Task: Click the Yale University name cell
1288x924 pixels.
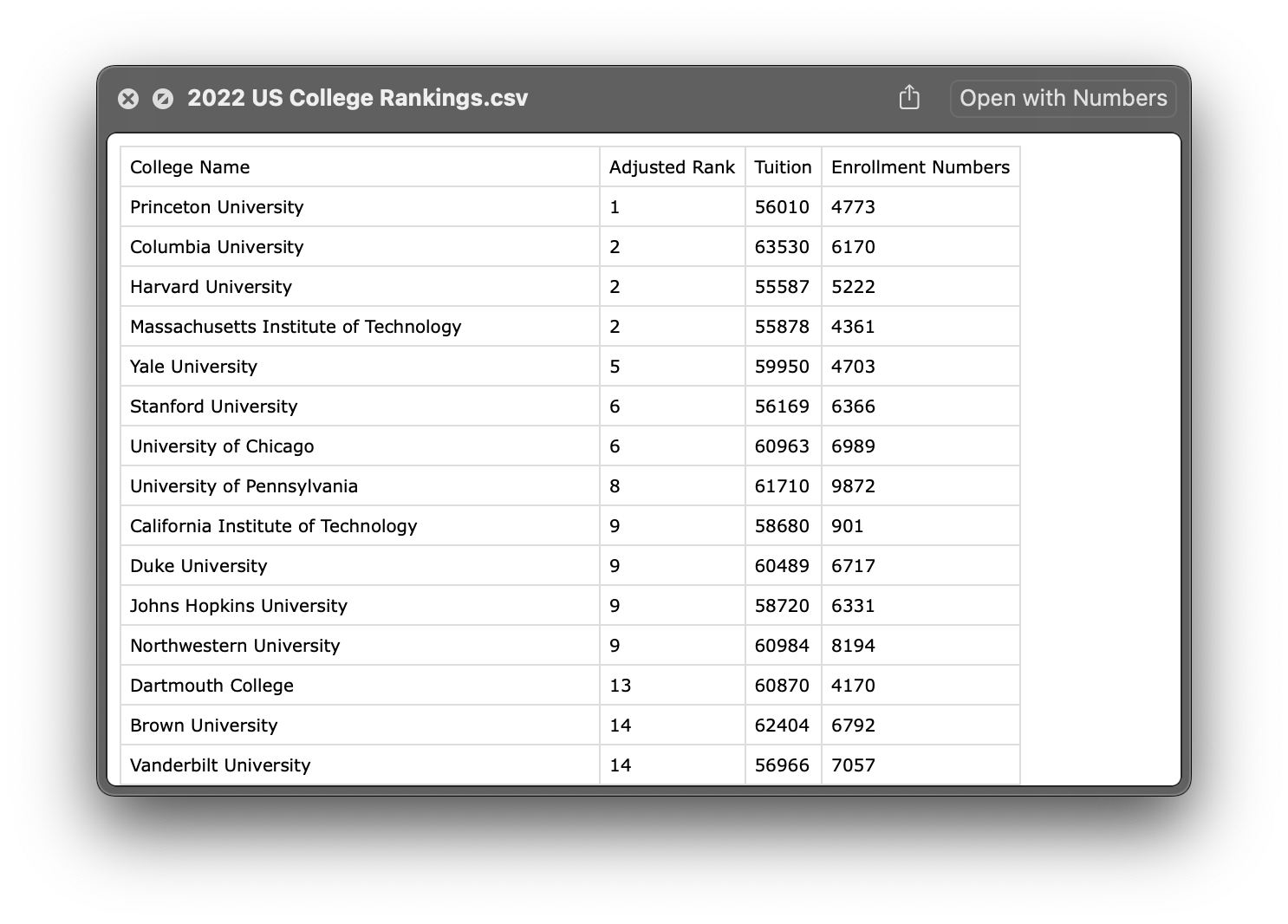Action: click(193, 367)
